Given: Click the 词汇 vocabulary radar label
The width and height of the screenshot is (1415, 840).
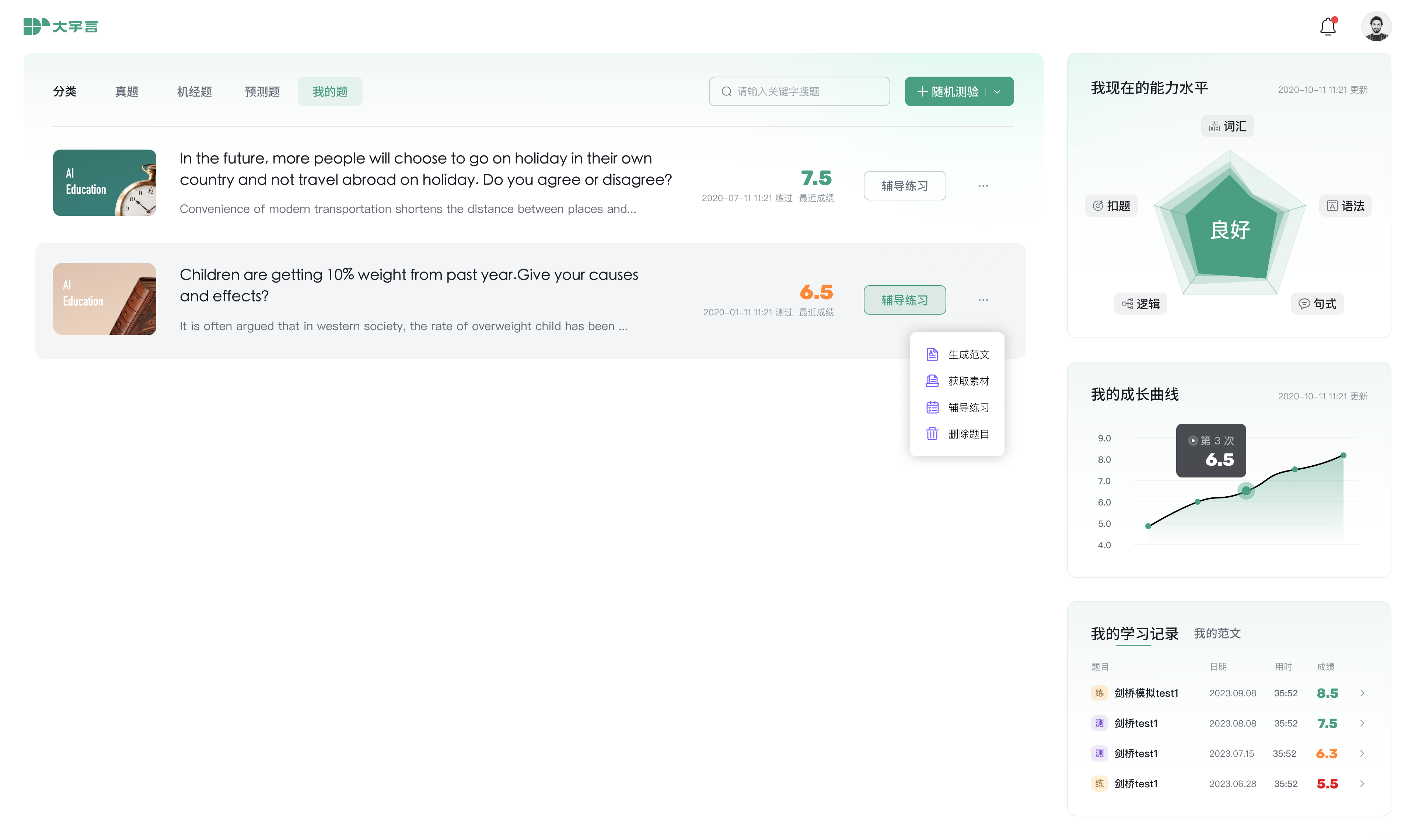Looking at the screenshot, I should 1228,126.
